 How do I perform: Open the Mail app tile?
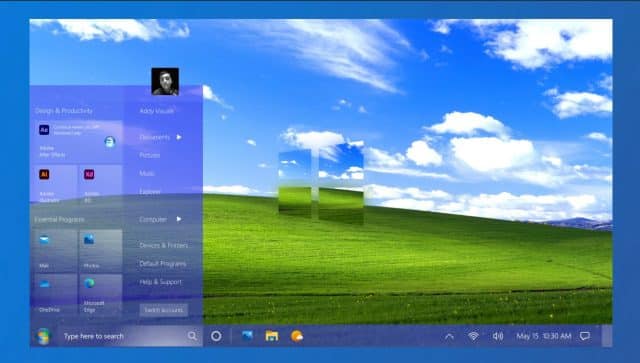54,250
